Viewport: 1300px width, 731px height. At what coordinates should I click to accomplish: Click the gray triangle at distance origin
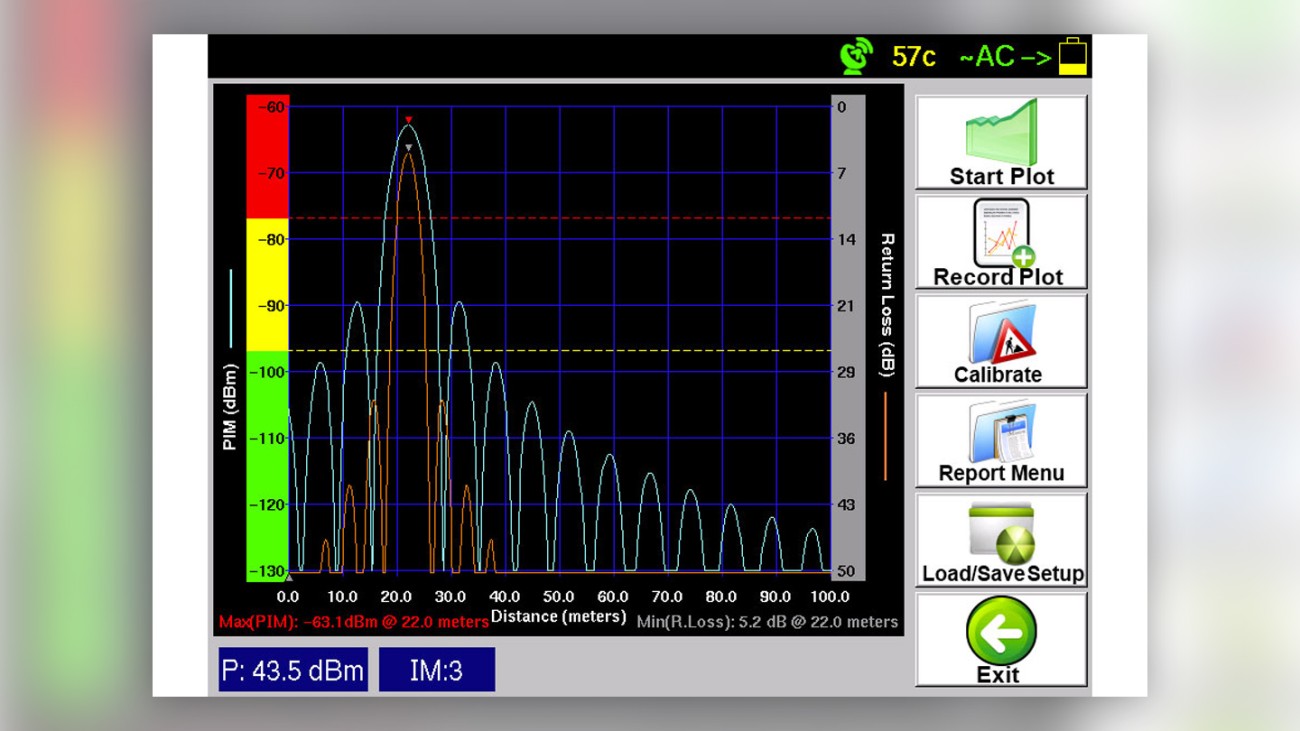pos(289,578)
